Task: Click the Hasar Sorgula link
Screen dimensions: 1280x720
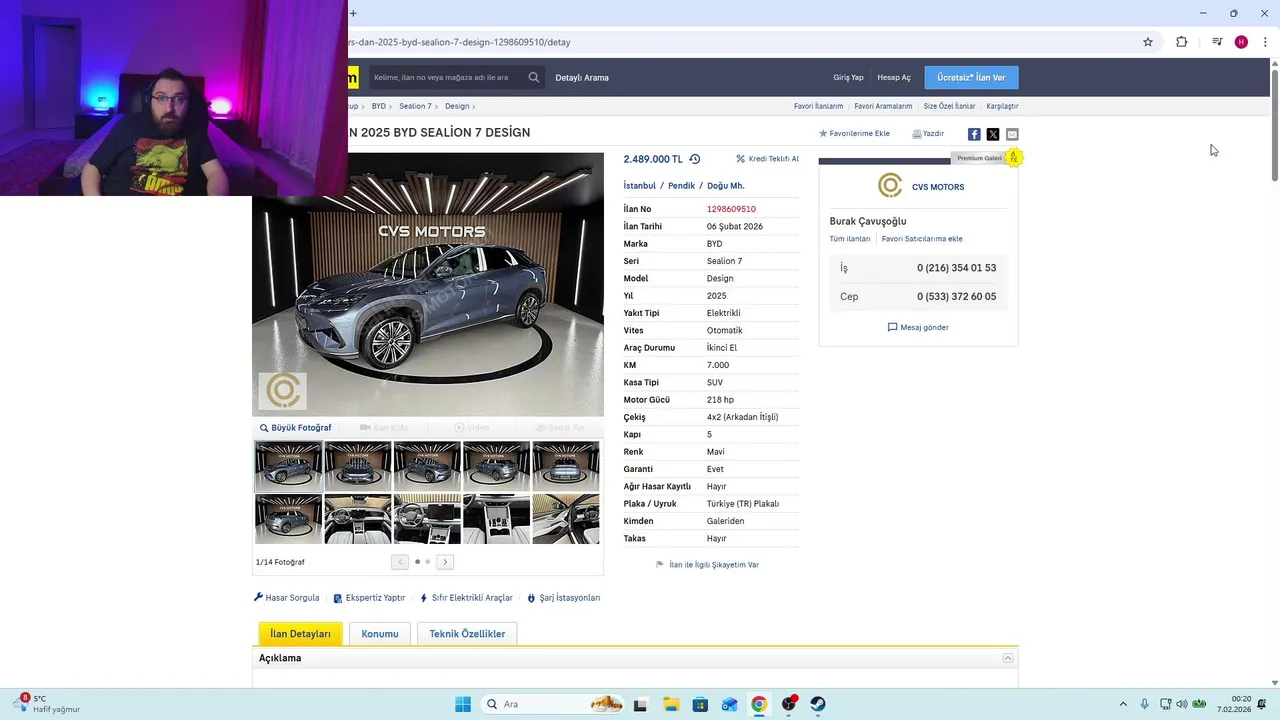Action: [286, 598]
